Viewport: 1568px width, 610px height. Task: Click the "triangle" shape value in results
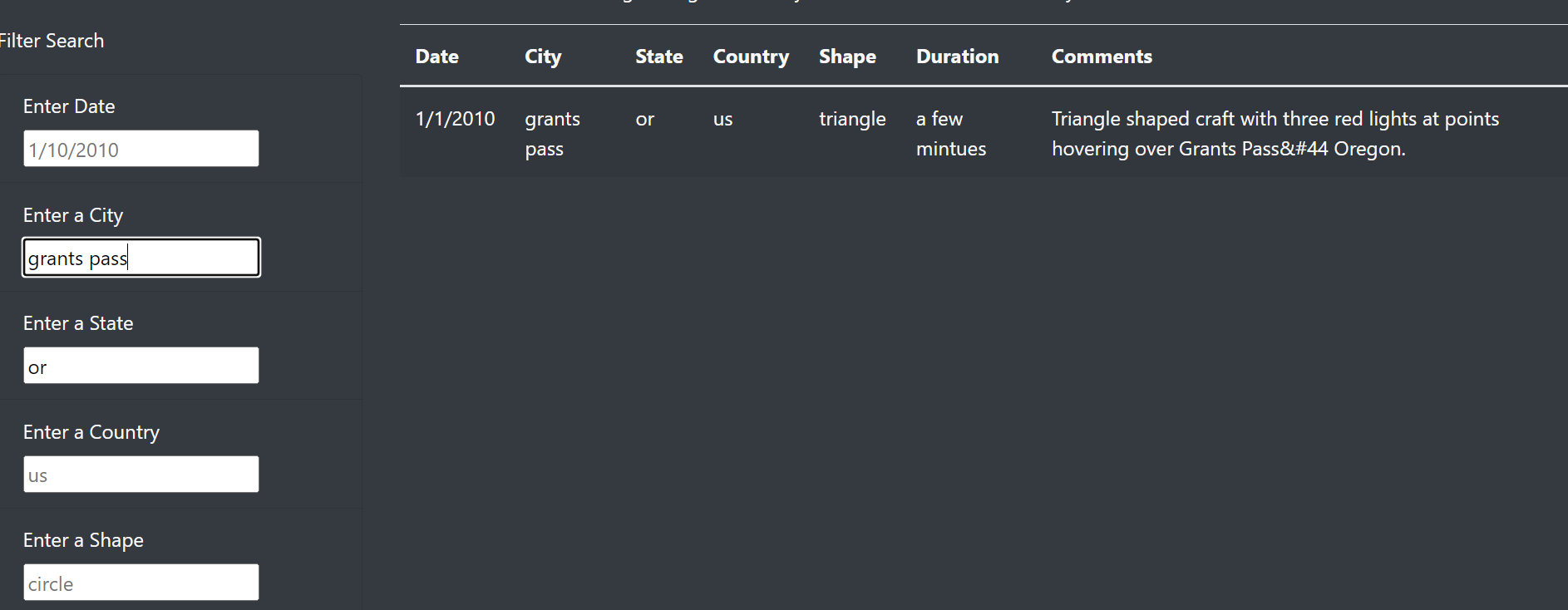852,118
